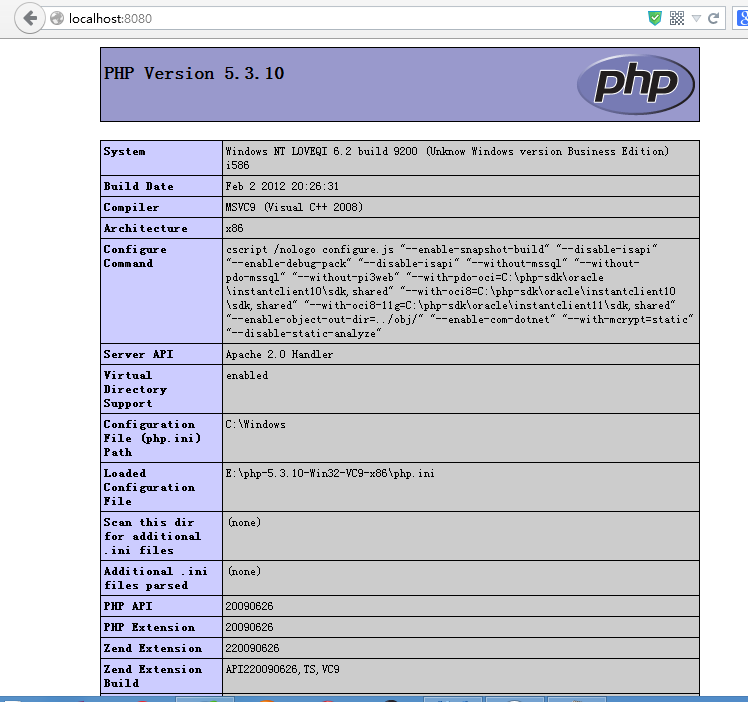The image size is (748, 702).
Task: Expand the address bar history dropdown arrow
Action: coord(696,19)
